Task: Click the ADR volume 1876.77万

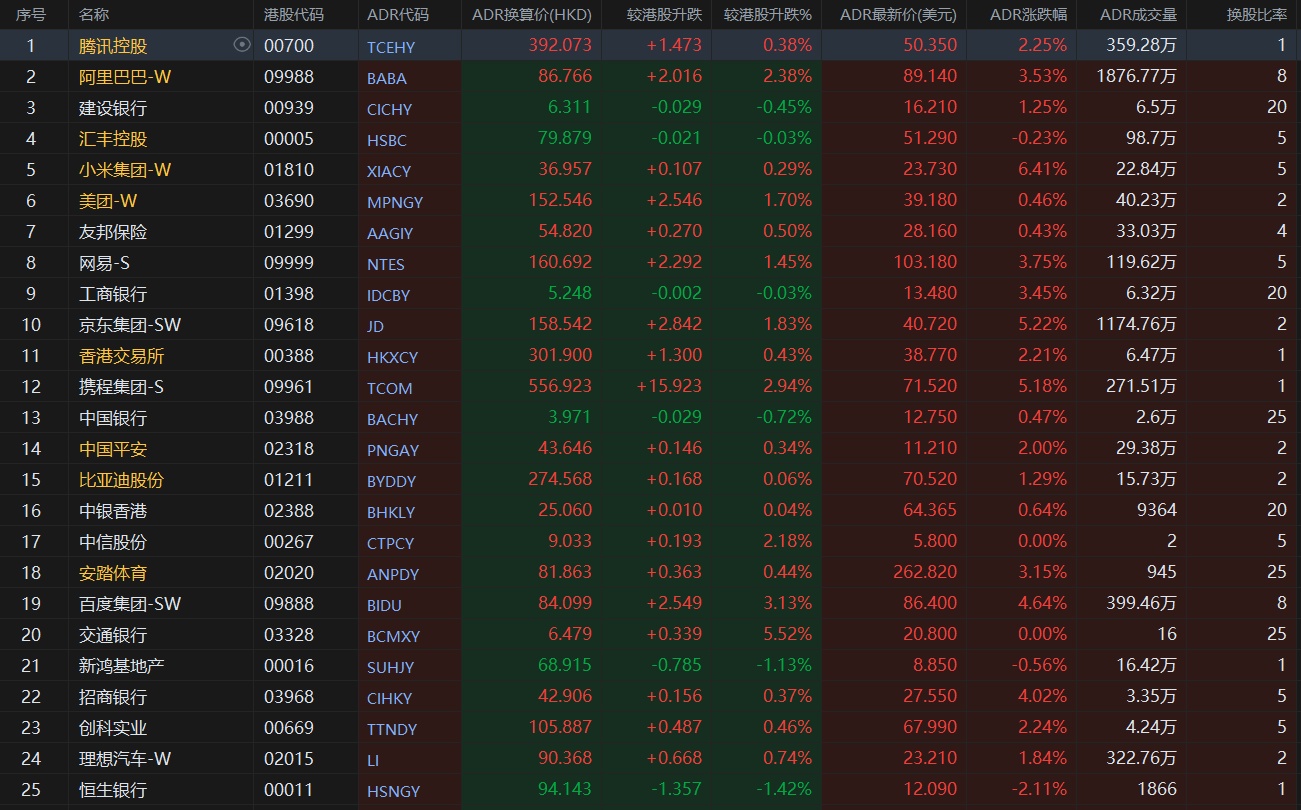Action: point(1136,77)
